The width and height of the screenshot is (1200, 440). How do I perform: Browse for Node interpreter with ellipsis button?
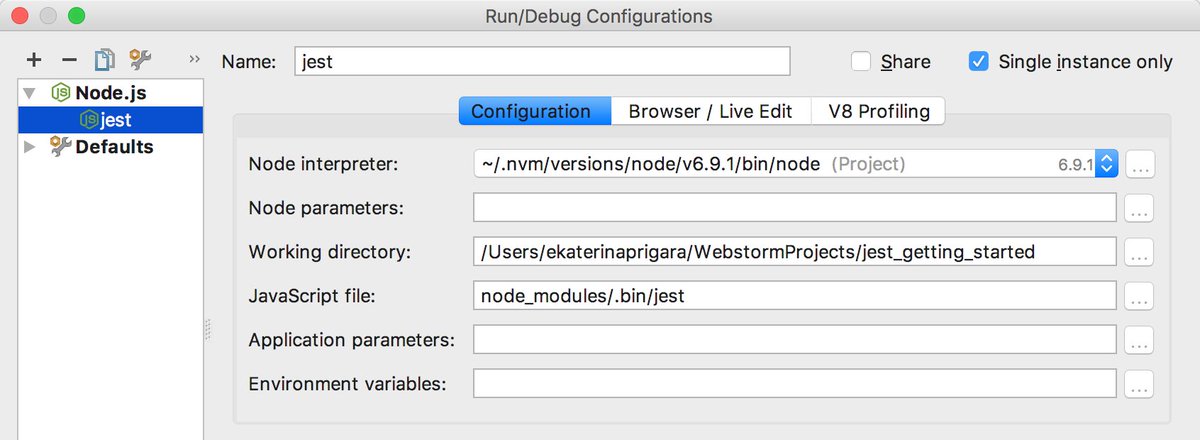point(1140,165)
